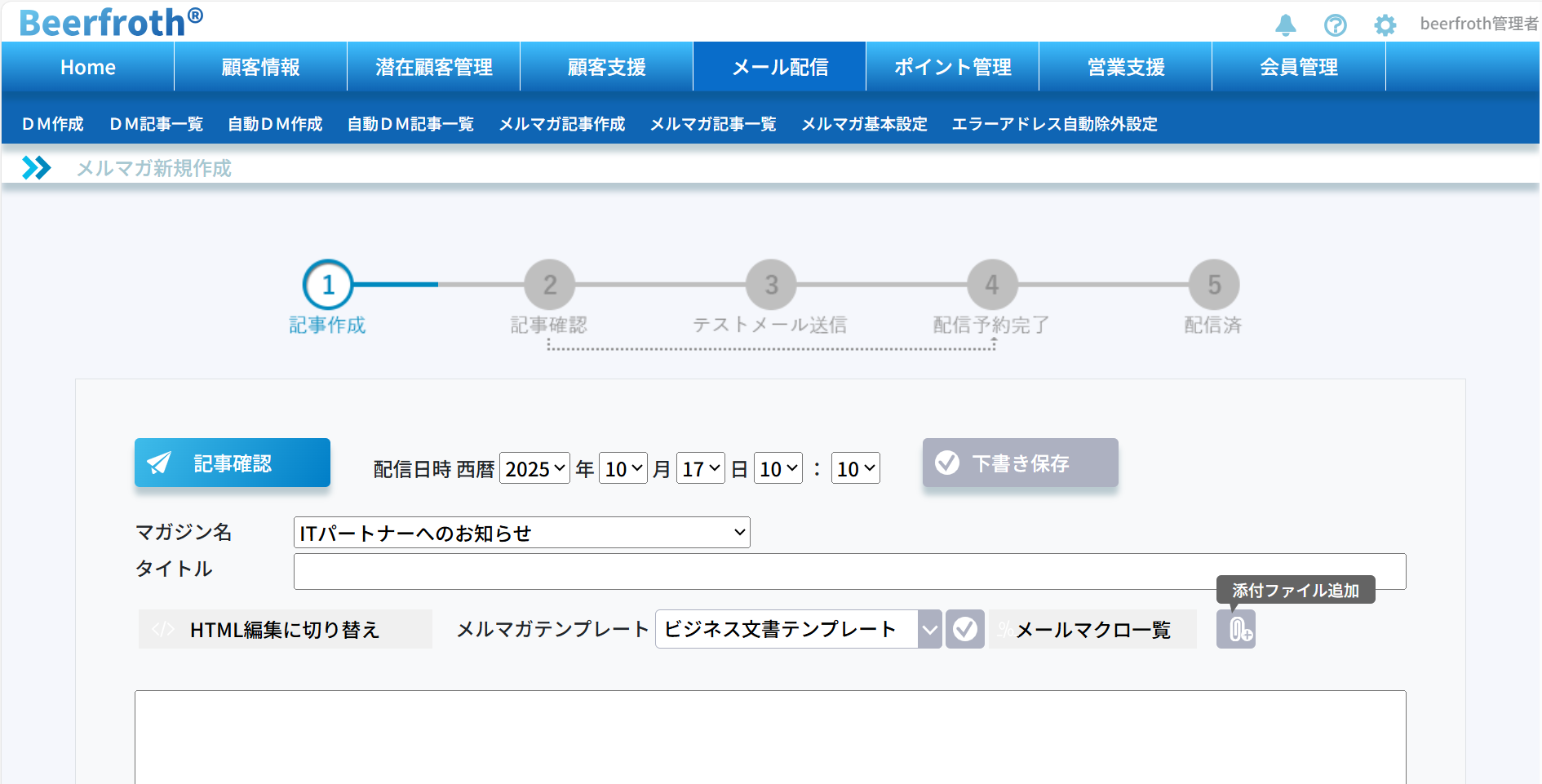Viewport: 1542px width, 784px height.
Task: Select the 顧客情報 navigation tab
Action: point(260,67)
